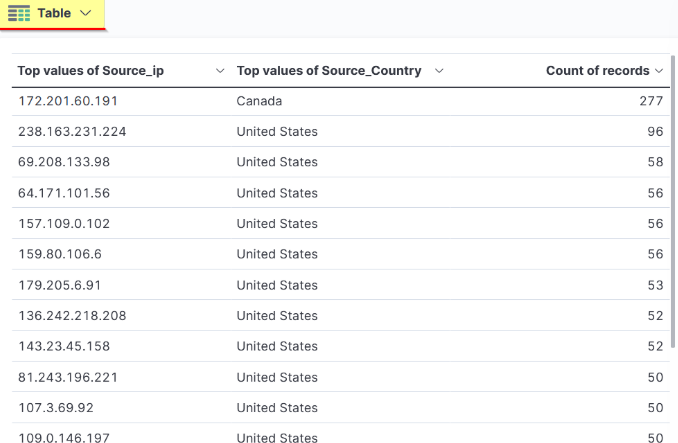This screenshot has width=678, height=443.
Task: Click the 96 record count cell
Action: (x=655, y=132)
